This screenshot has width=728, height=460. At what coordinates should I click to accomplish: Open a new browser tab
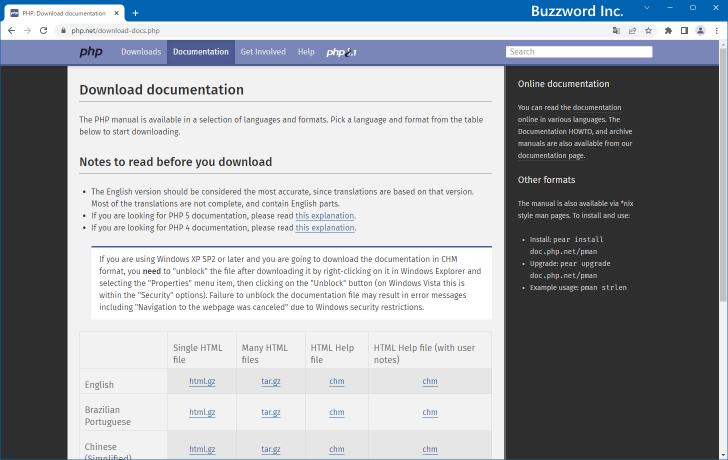pyautogui.click(x=135, y=12)
